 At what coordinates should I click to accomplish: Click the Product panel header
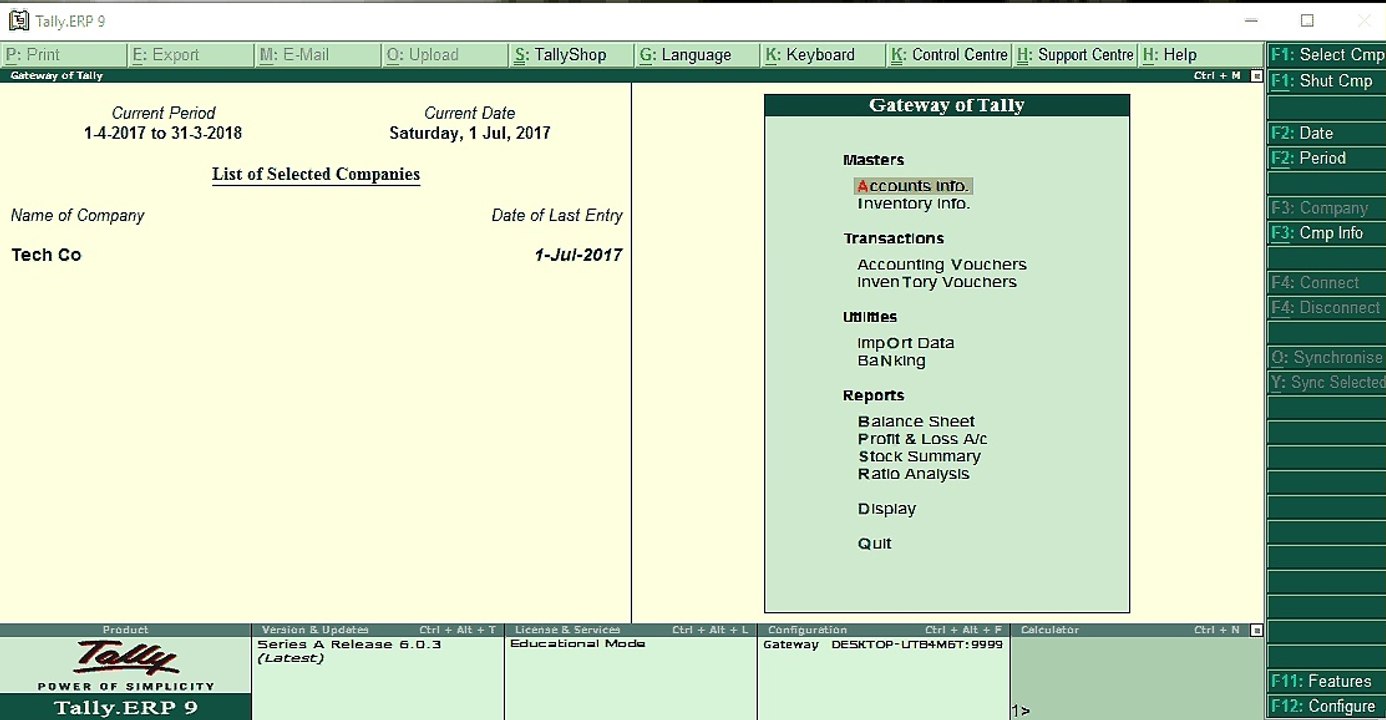pos(125,630)
